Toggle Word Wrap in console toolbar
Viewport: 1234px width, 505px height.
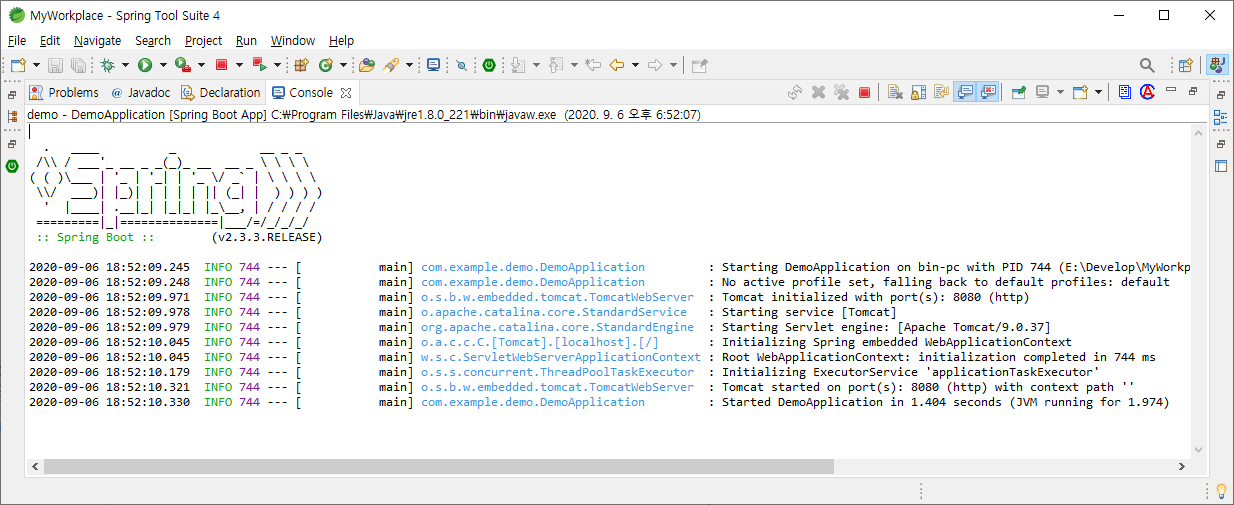(941, 92)
